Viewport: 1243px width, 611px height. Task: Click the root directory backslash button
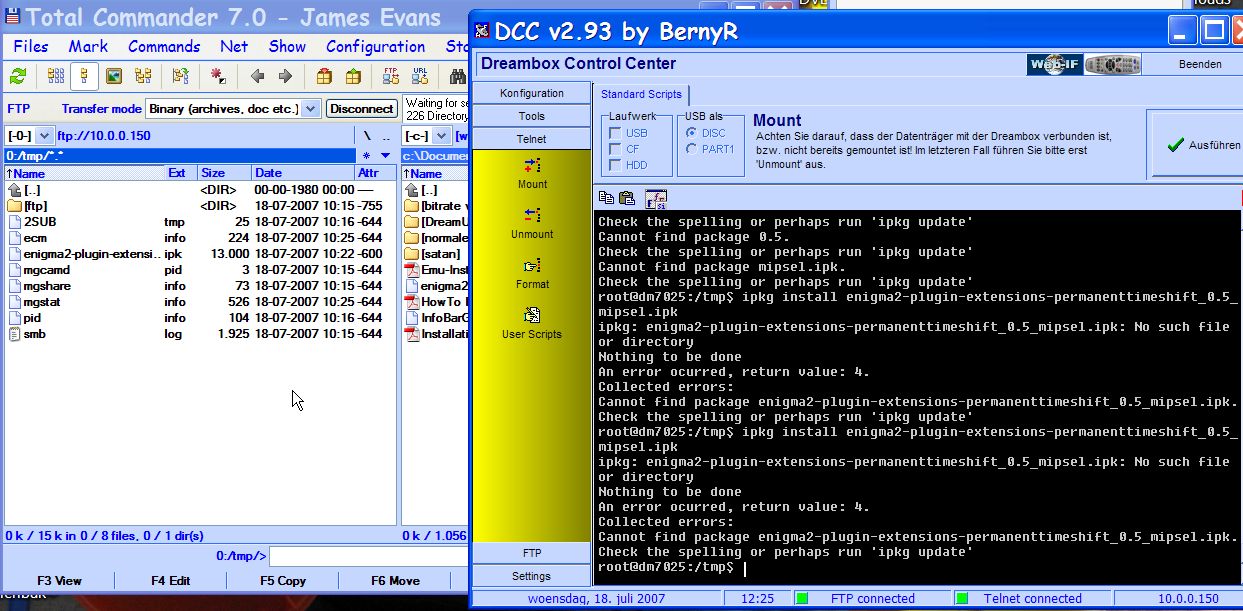367,136
